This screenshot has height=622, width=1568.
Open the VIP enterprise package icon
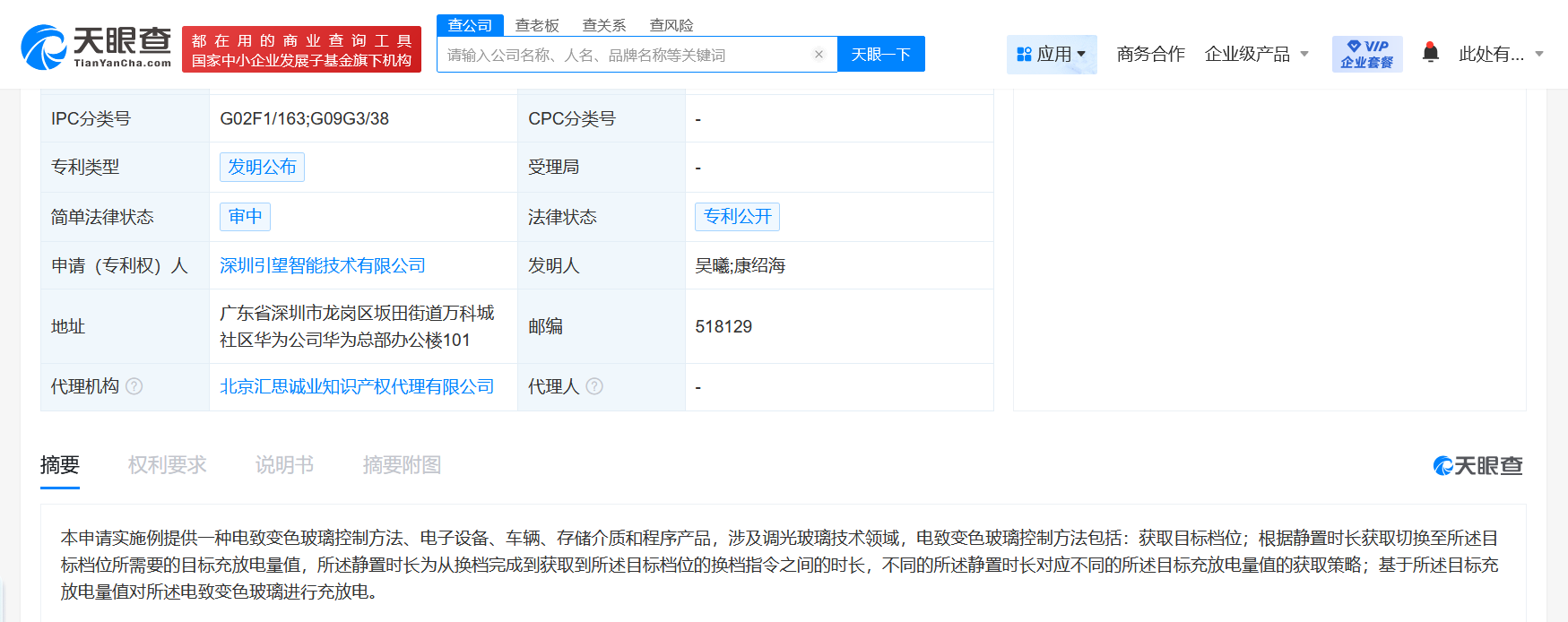(1367, 54)
